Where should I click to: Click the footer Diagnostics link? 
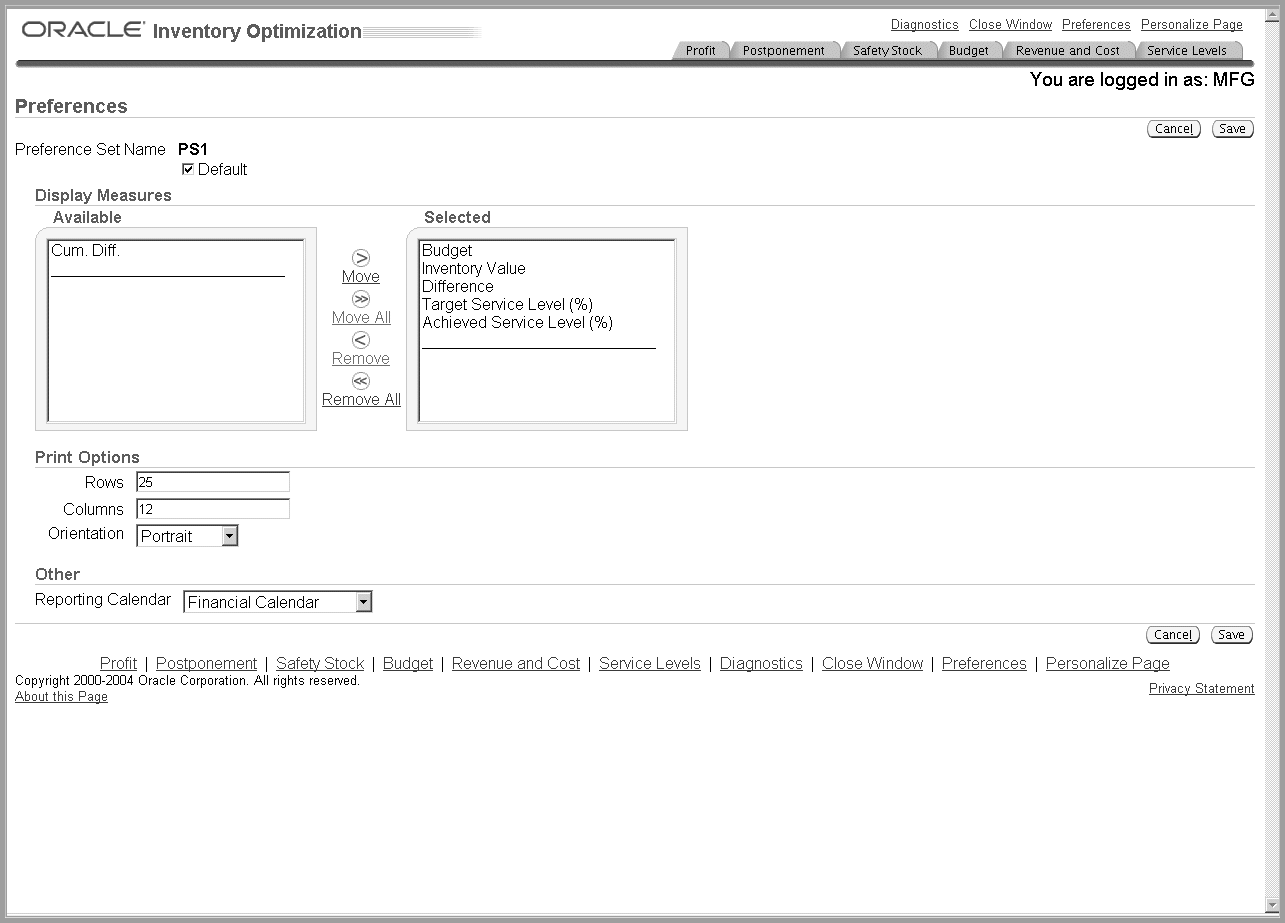(x=761, y=664)
